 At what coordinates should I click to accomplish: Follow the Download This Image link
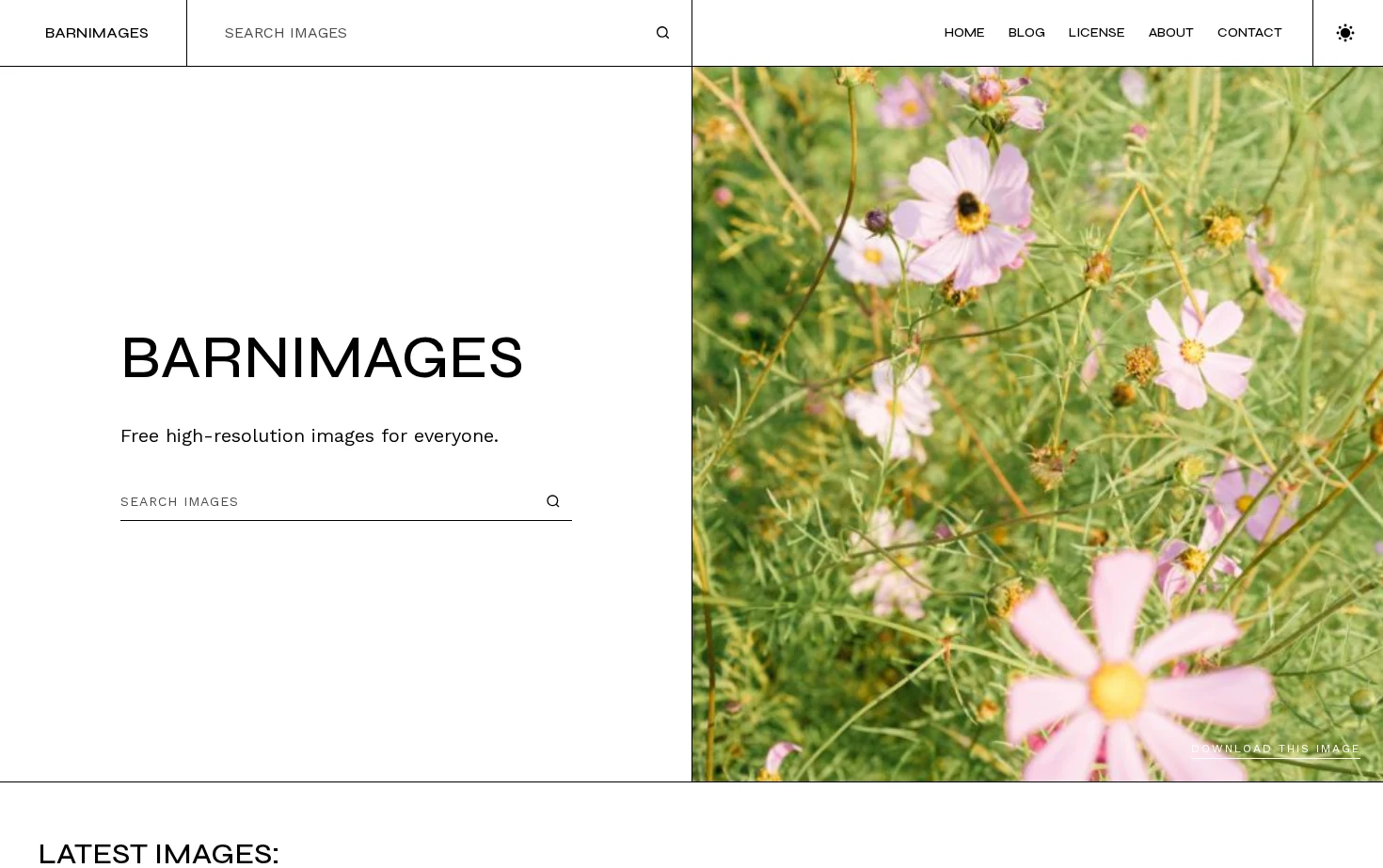1276,750
